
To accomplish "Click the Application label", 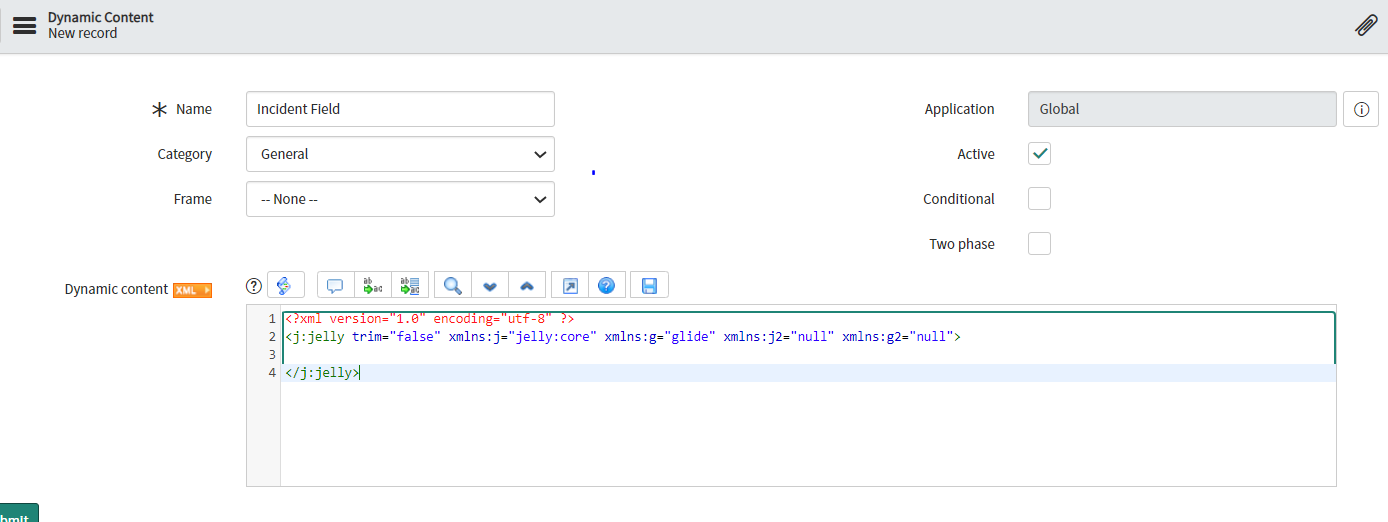I will click(960, 109).
